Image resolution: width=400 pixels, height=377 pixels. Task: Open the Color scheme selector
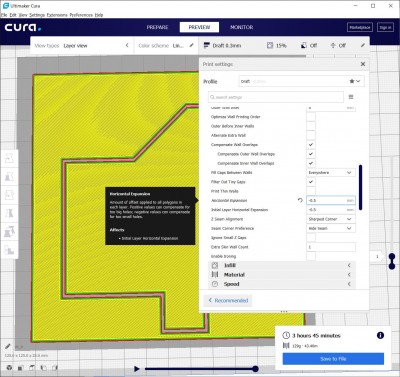click(x=165, y=45)
